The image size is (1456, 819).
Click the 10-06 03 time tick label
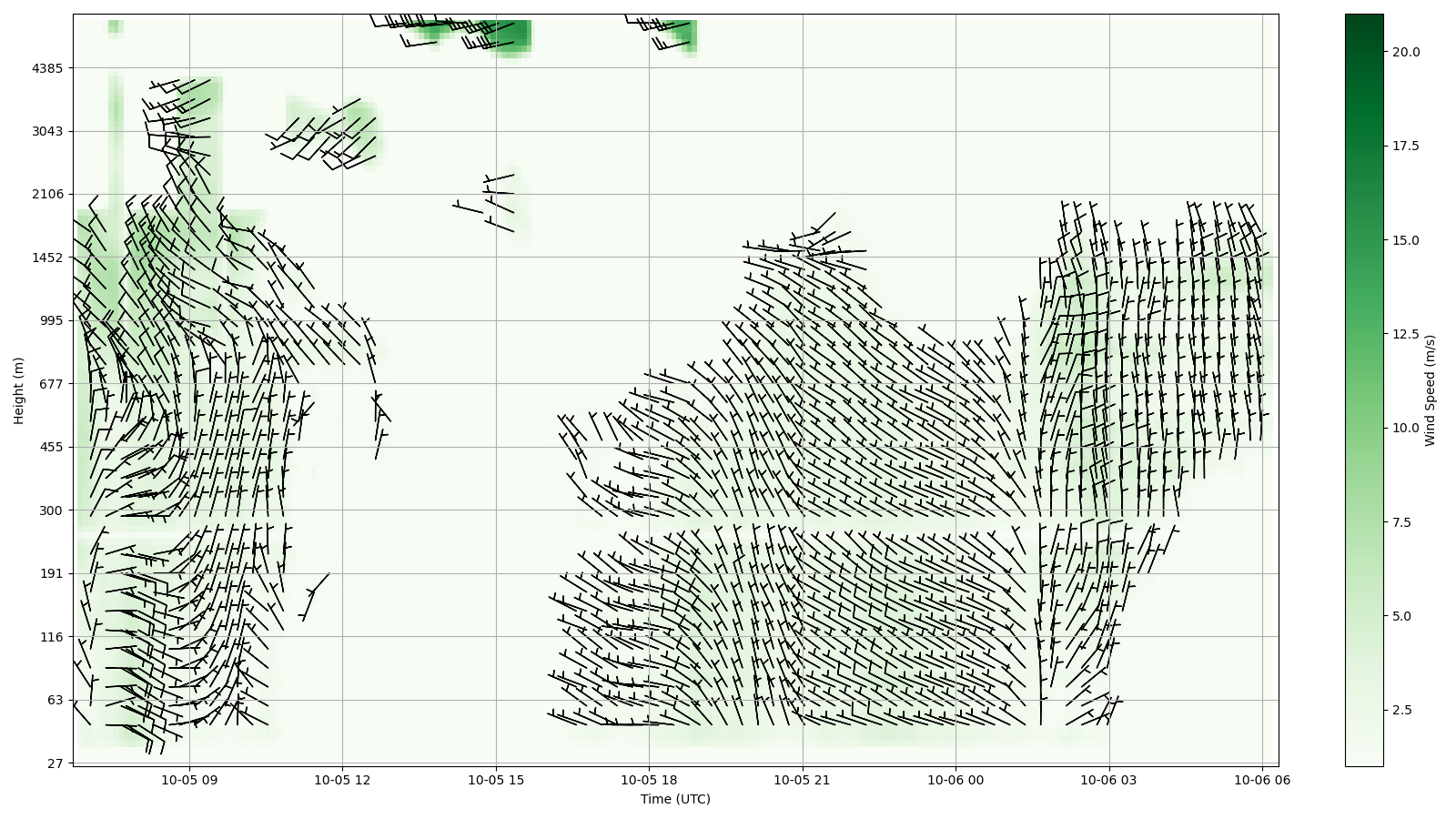(1108, 780)
